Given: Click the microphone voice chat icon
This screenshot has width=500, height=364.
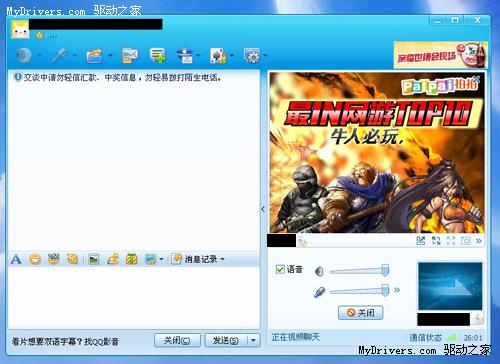Looking at the screenshot, I should 59,55.
